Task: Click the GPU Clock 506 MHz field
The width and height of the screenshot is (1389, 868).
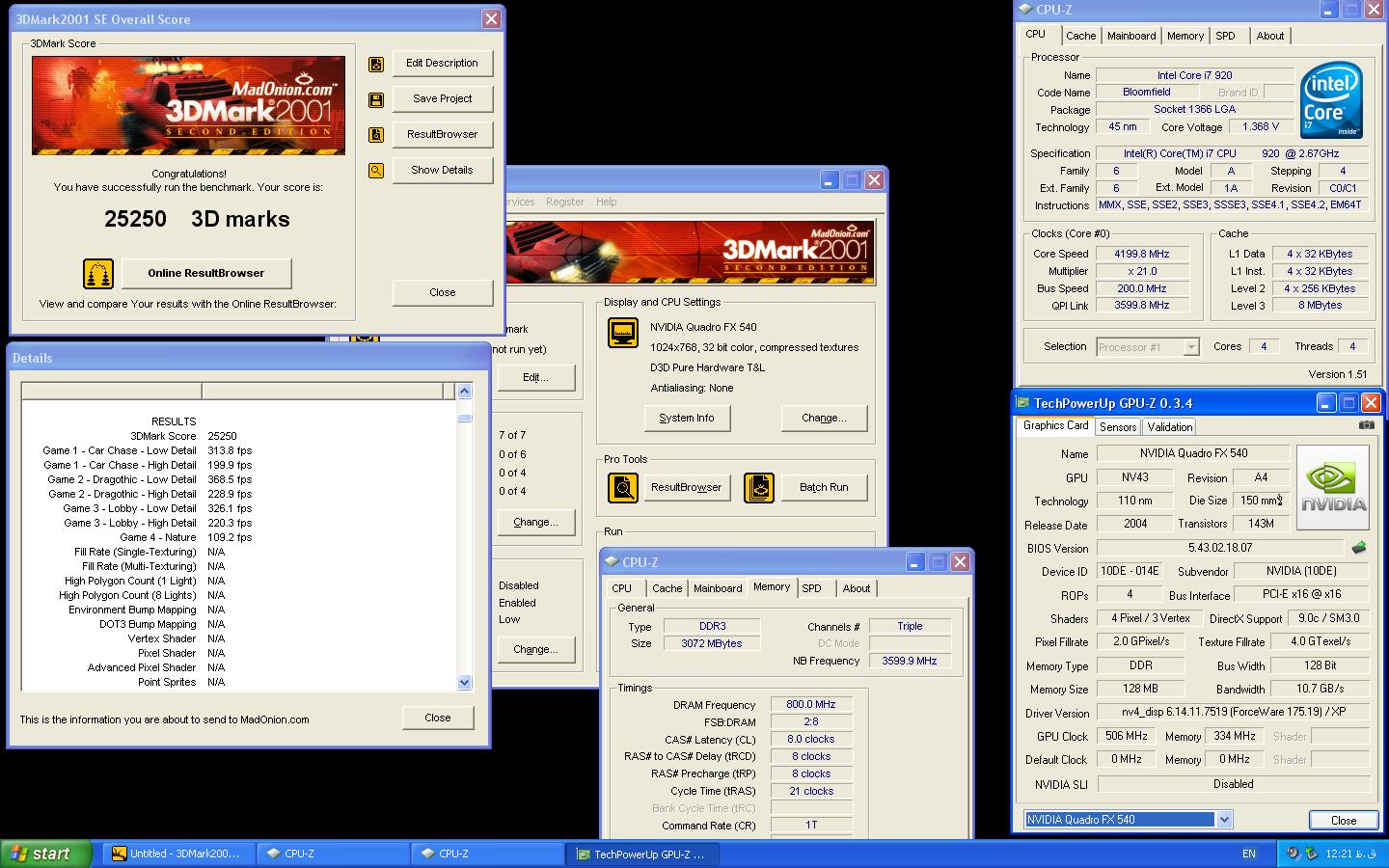Action: coord(1127,736)
